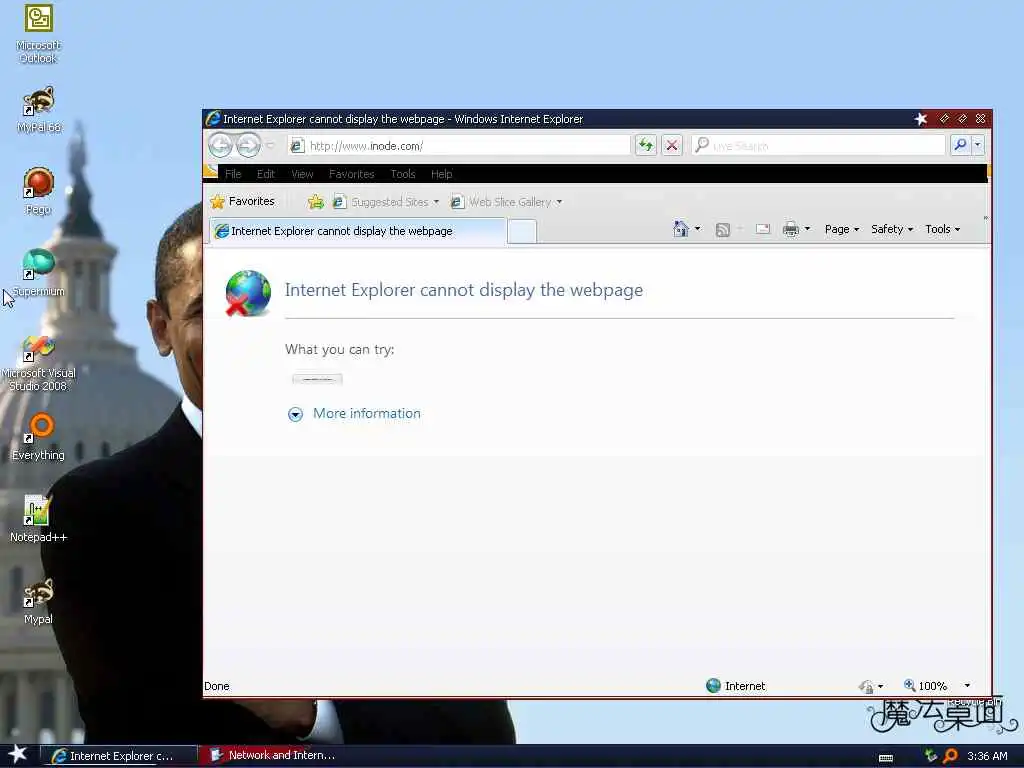Launch the Mypal desktop shortcut
The width and height of the screenshot is (1024, 768).
[x=39, y=601]
